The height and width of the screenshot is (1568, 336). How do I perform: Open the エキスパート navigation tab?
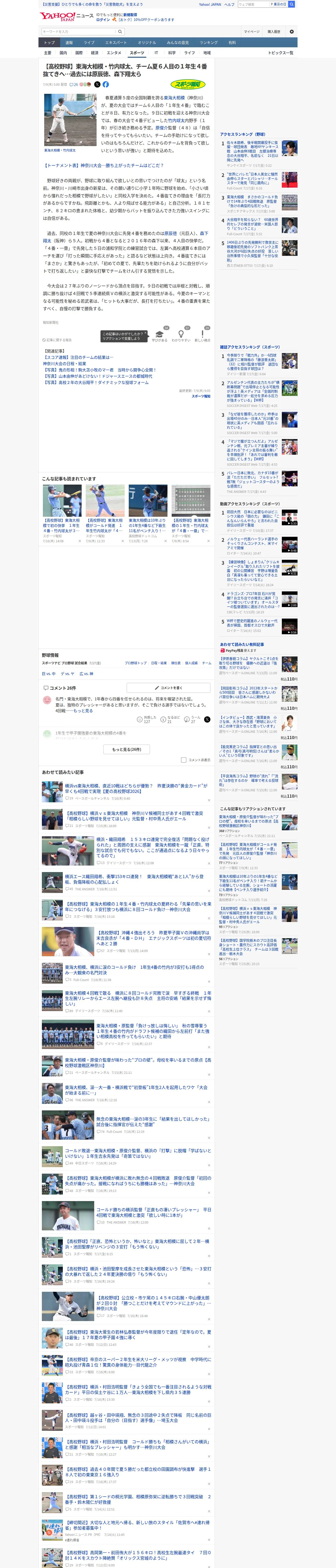pos(116,43)
